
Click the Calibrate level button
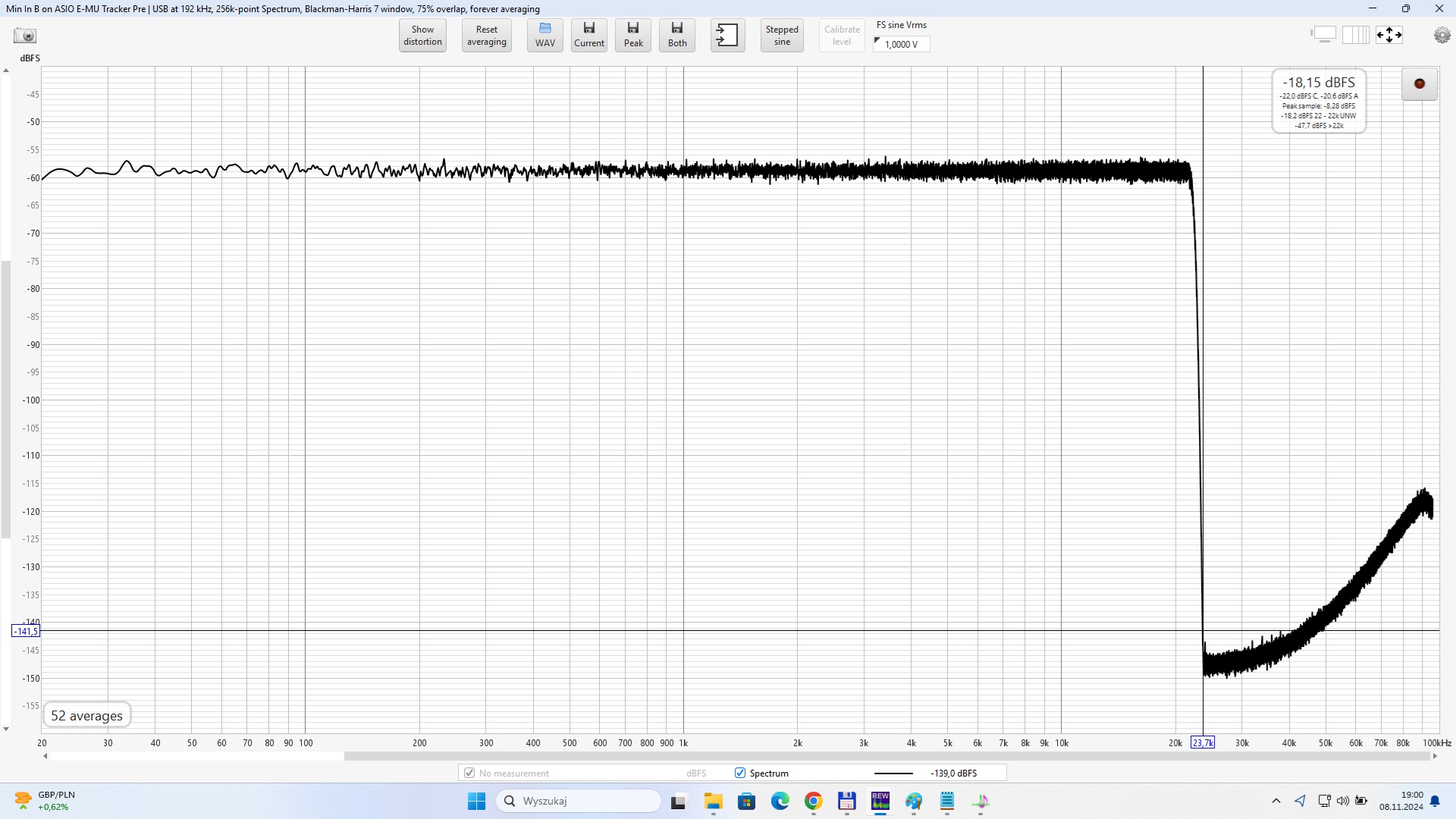click(x=842, y=36)
